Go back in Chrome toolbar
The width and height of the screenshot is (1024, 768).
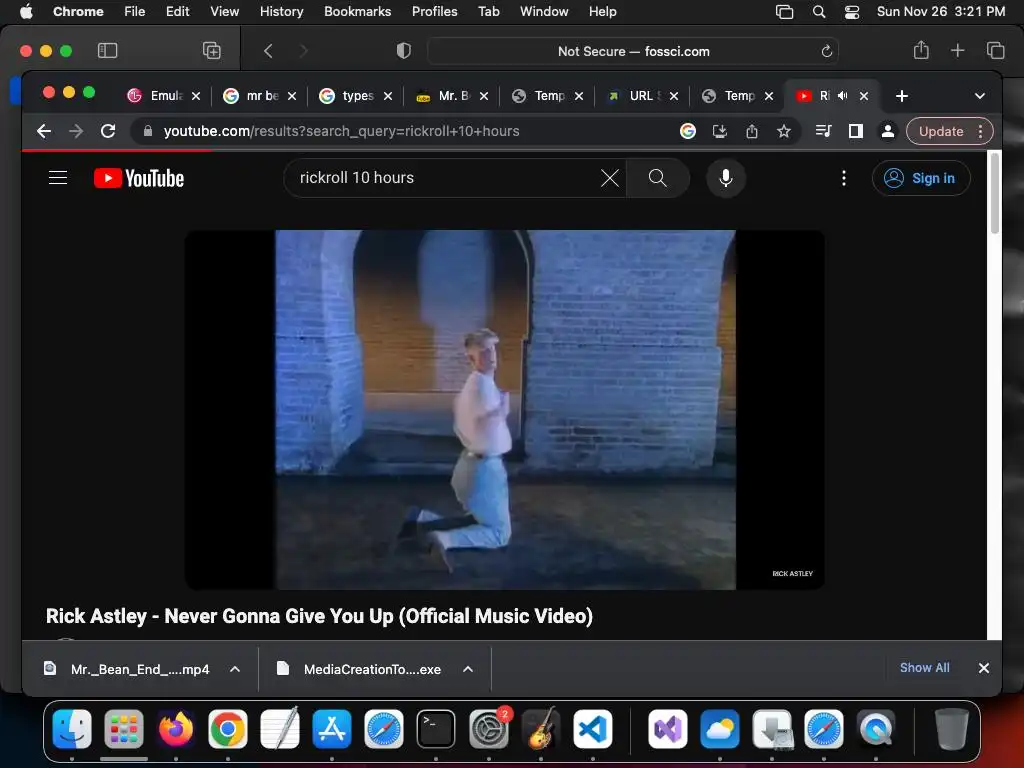tap(44, 131)
